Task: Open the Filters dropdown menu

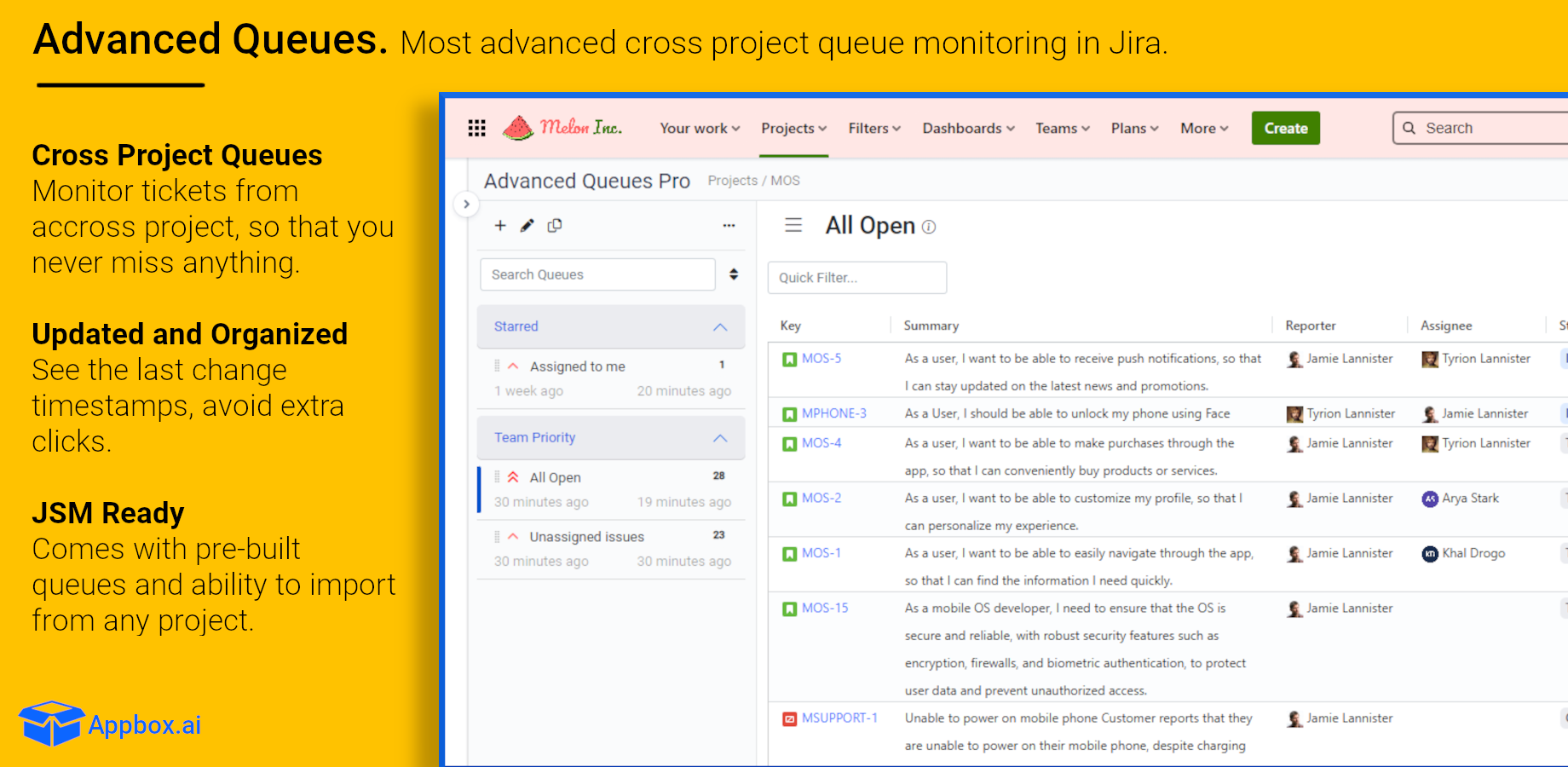Action: 874,128
